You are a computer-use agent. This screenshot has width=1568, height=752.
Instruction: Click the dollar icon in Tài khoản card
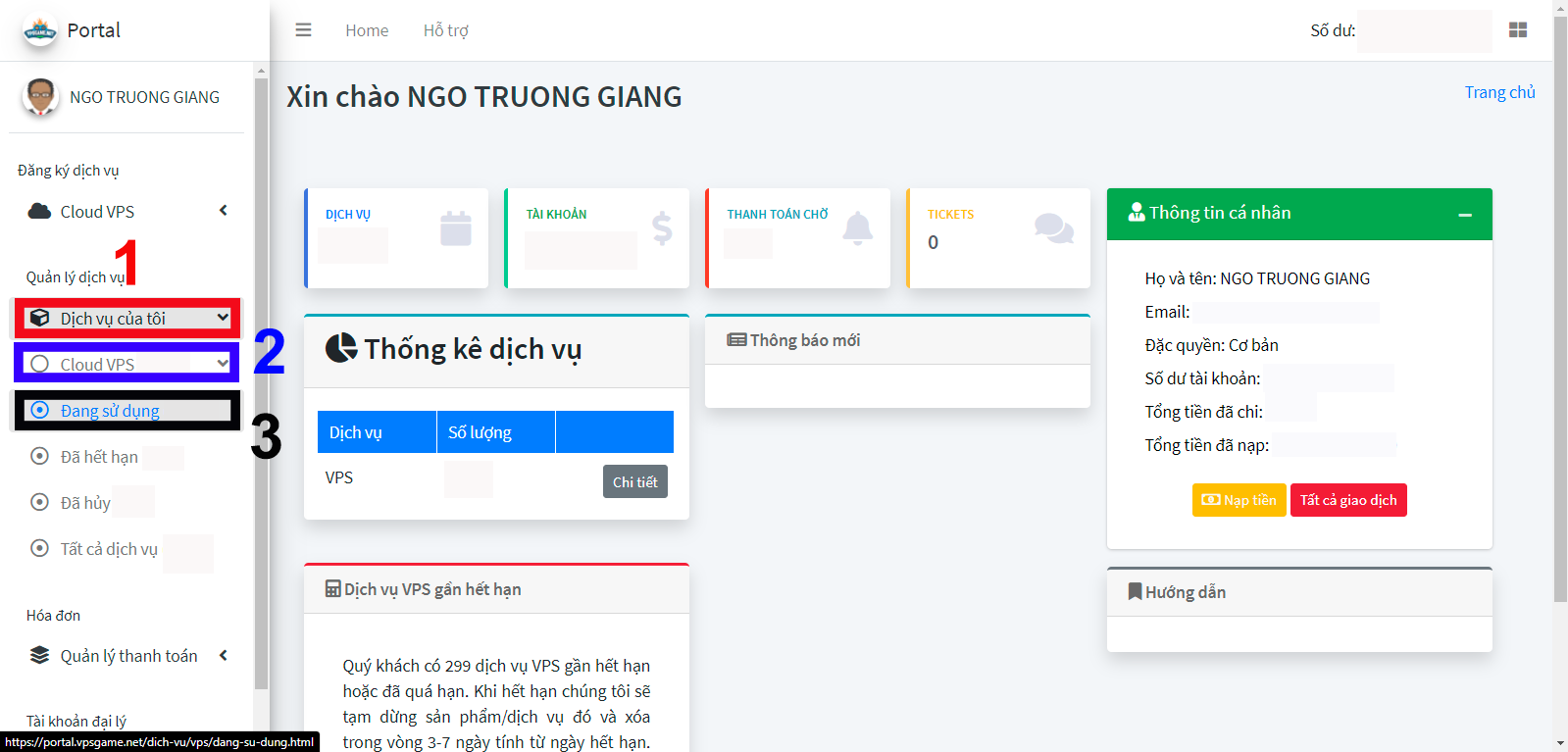662,228
